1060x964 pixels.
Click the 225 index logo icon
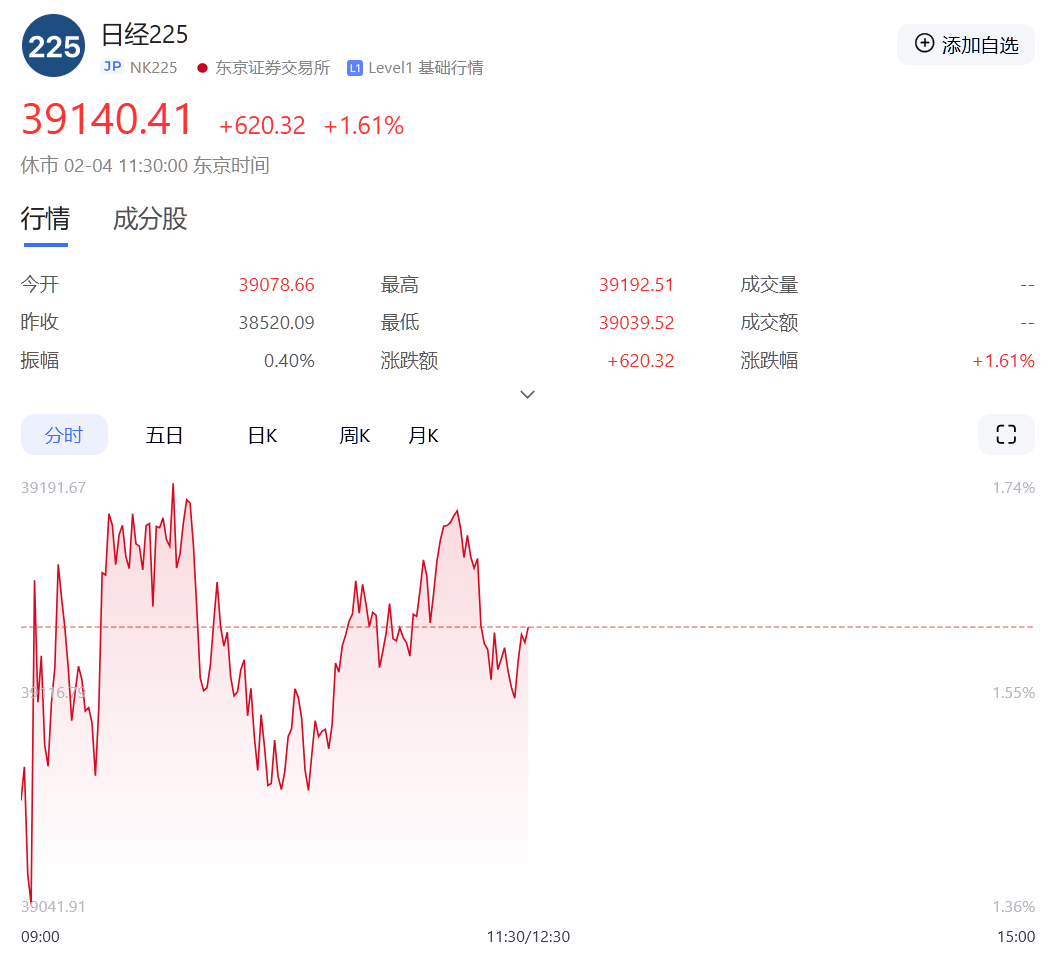(x=52, y=45)
